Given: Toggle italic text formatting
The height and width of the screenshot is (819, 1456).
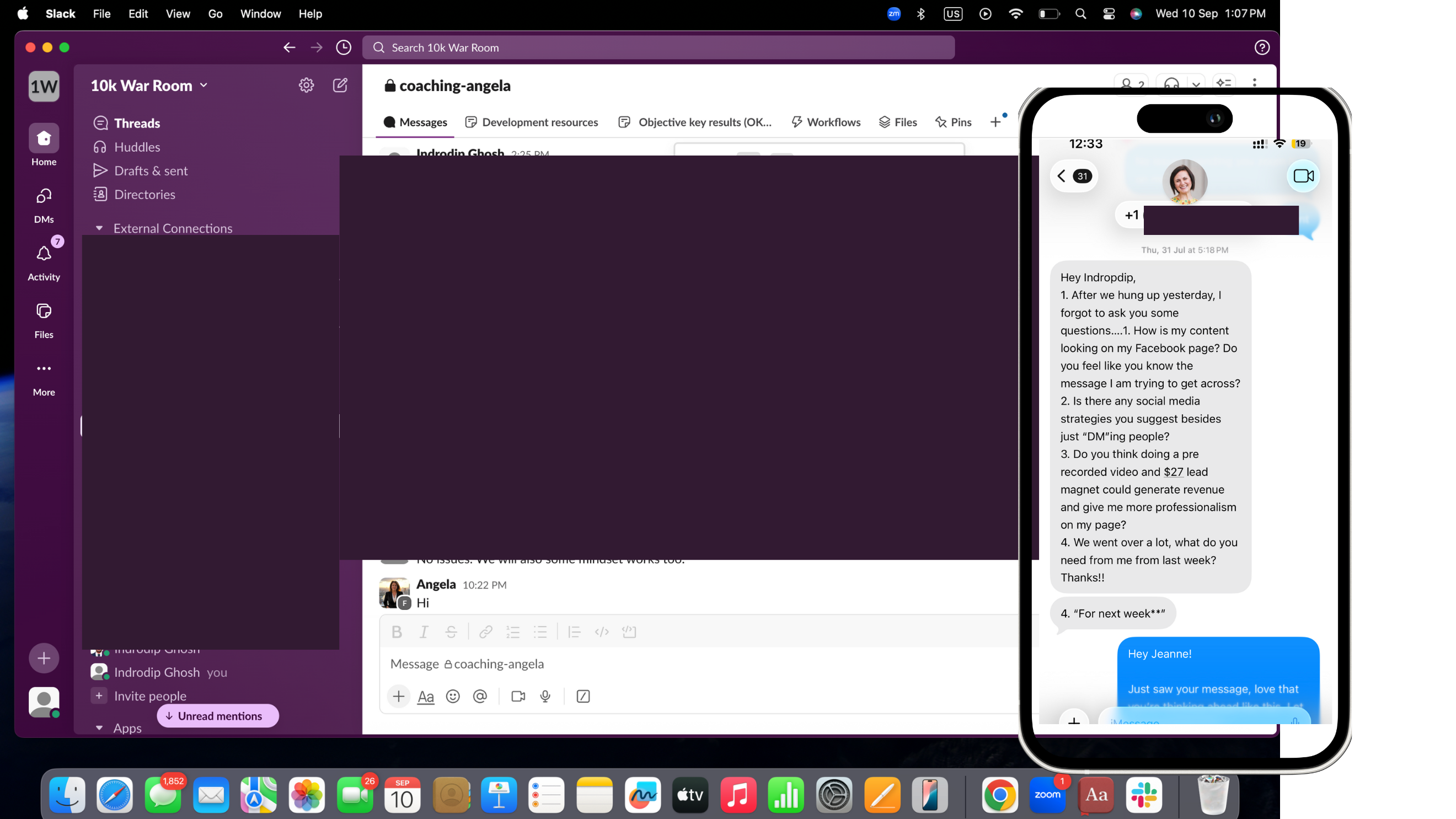Looking at the screenshot, I should click(424, 632).
